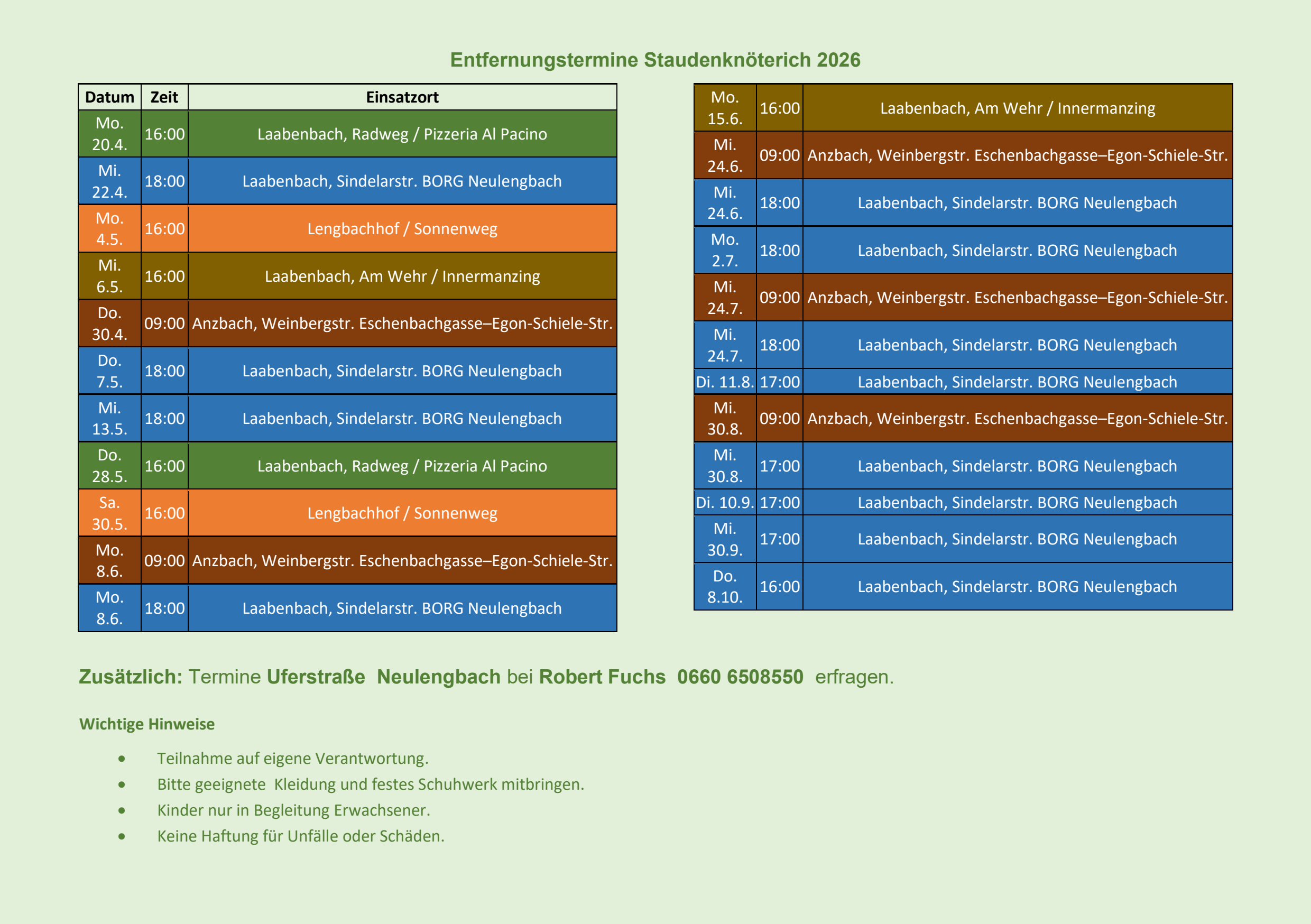Select the Do. 8.10. date cell

pyautogui.click(x=725, y=587)
